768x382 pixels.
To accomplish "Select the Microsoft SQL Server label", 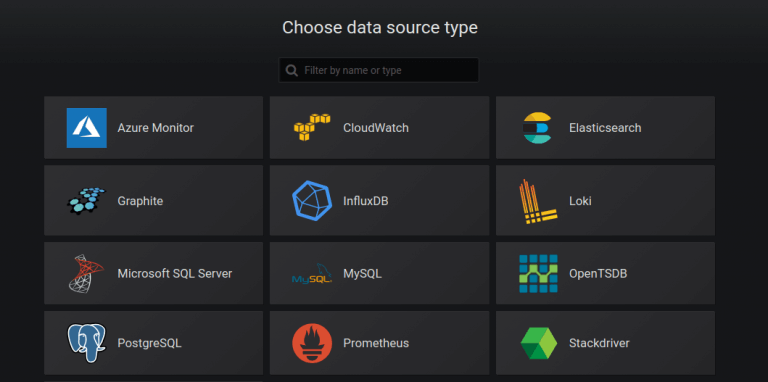I will 175,273.
